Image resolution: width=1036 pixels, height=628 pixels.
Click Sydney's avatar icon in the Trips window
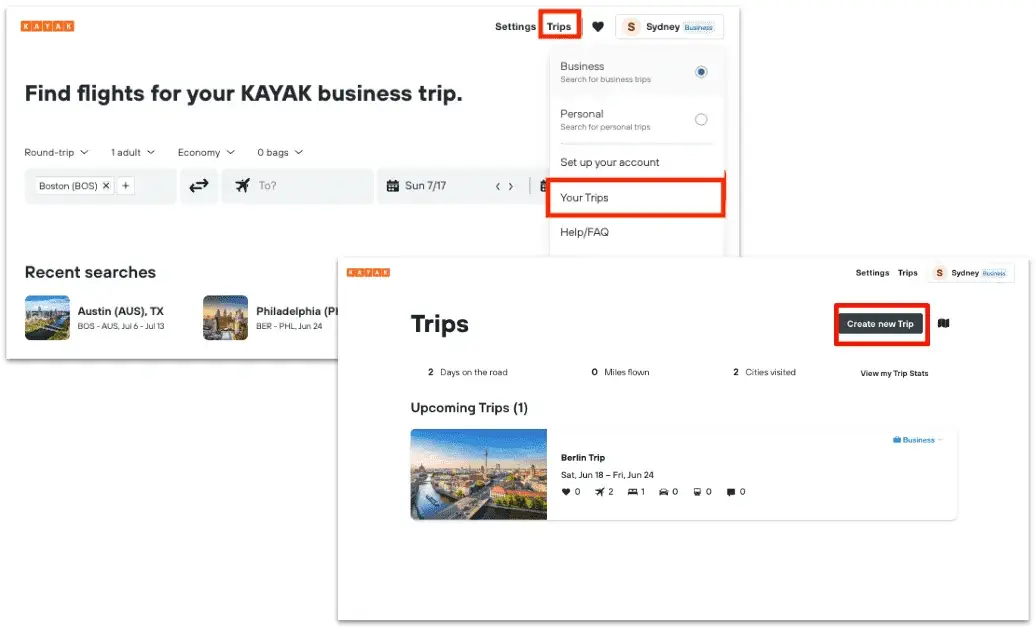[939, 273]
